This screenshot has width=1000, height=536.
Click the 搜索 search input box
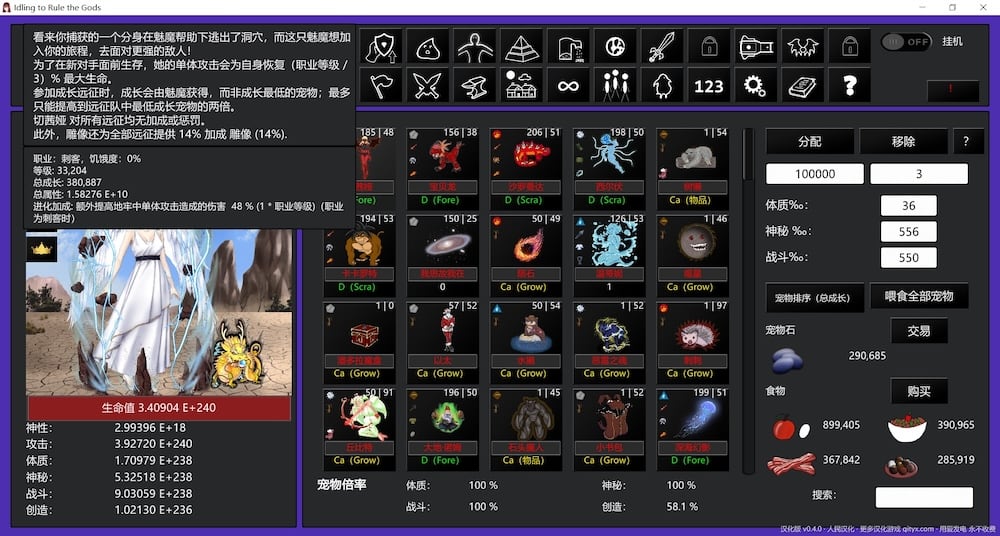tap(924, 497)
